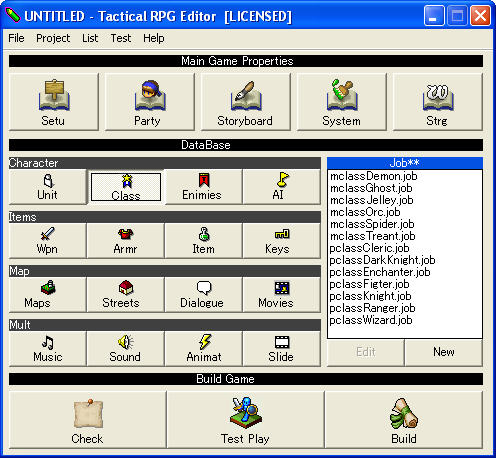Open the List menu
The image size is (496, 458).
click(90, 38)
